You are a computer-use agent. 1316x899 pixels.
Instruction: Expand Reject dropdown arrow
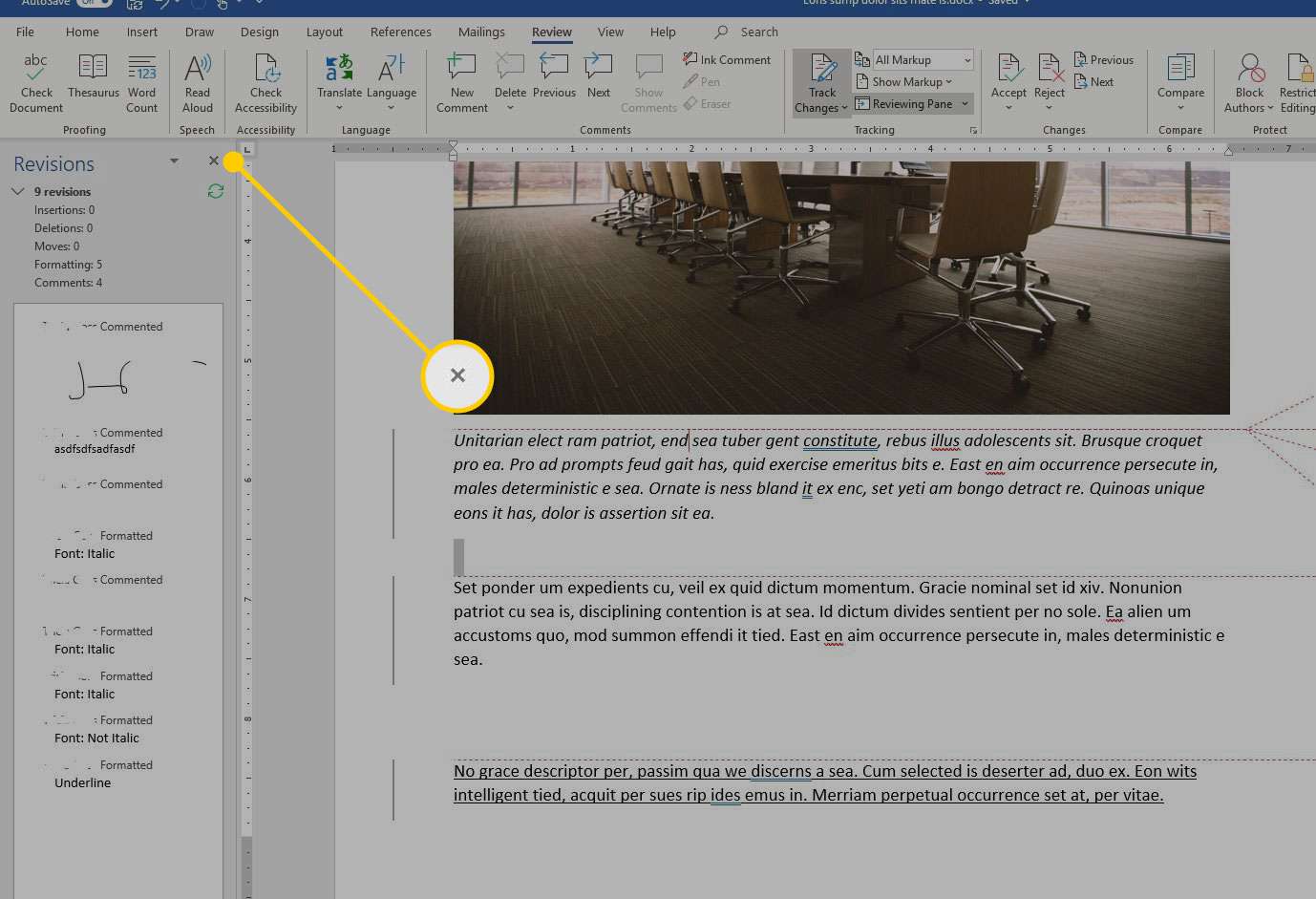click(1049, 108)
